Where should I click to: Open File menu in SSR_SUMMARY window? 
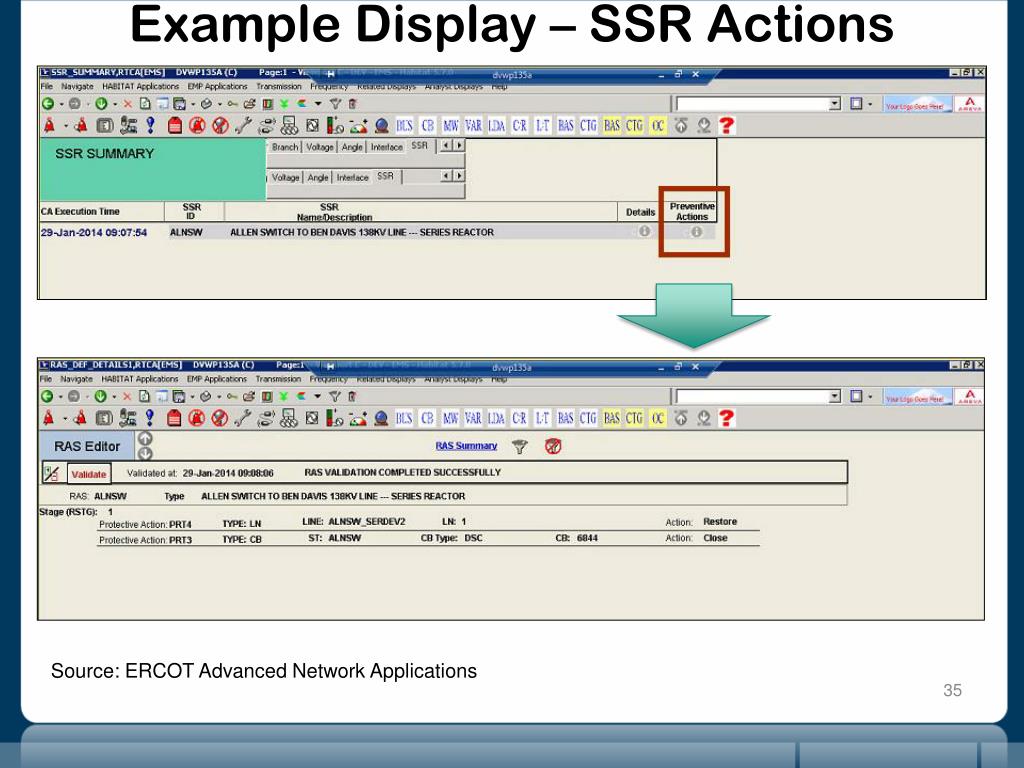pos(47,86)
